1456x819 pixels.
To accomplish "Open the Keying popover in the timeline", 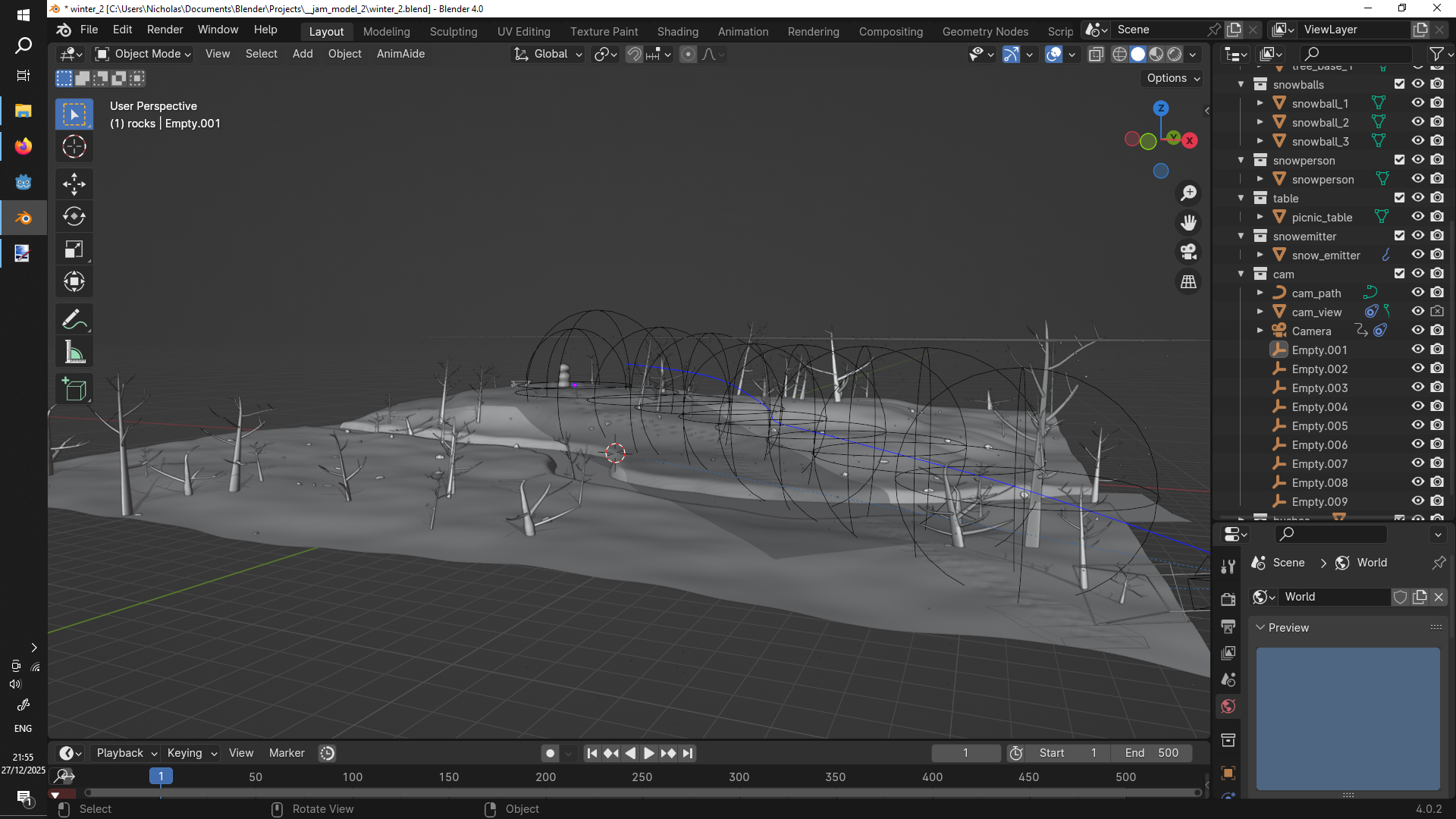I will 192,753.
